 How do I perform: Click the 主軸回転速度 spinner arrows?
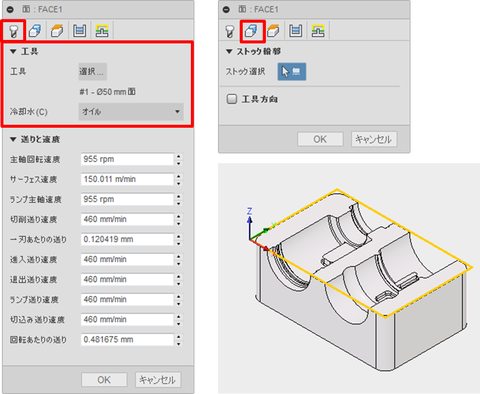click(x=179, y=159)
